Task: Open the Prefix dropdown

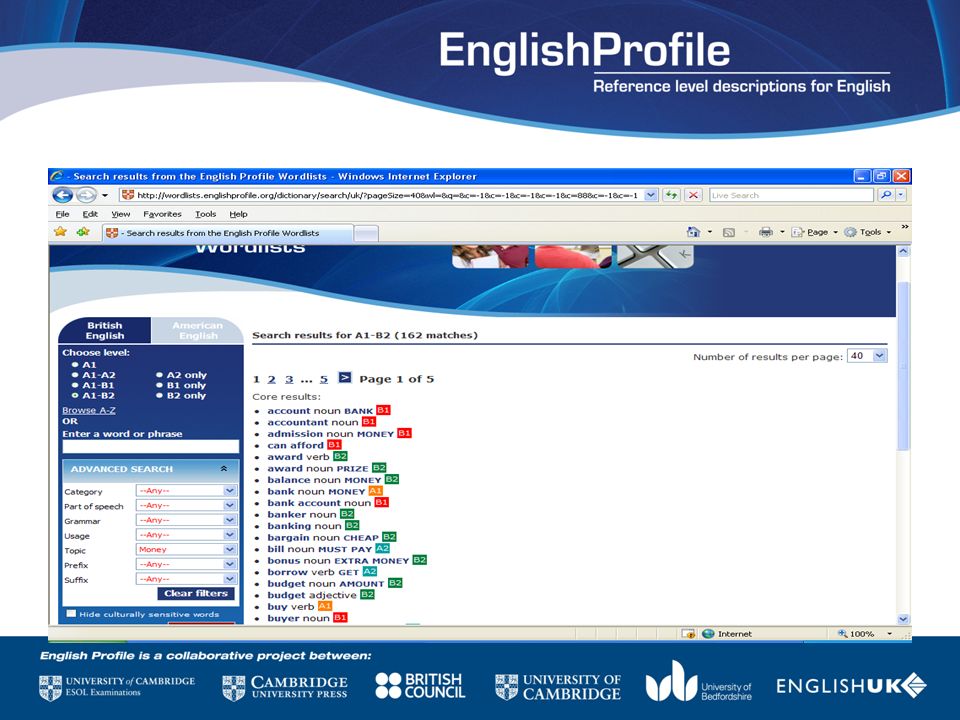Action: pos(186,564)
